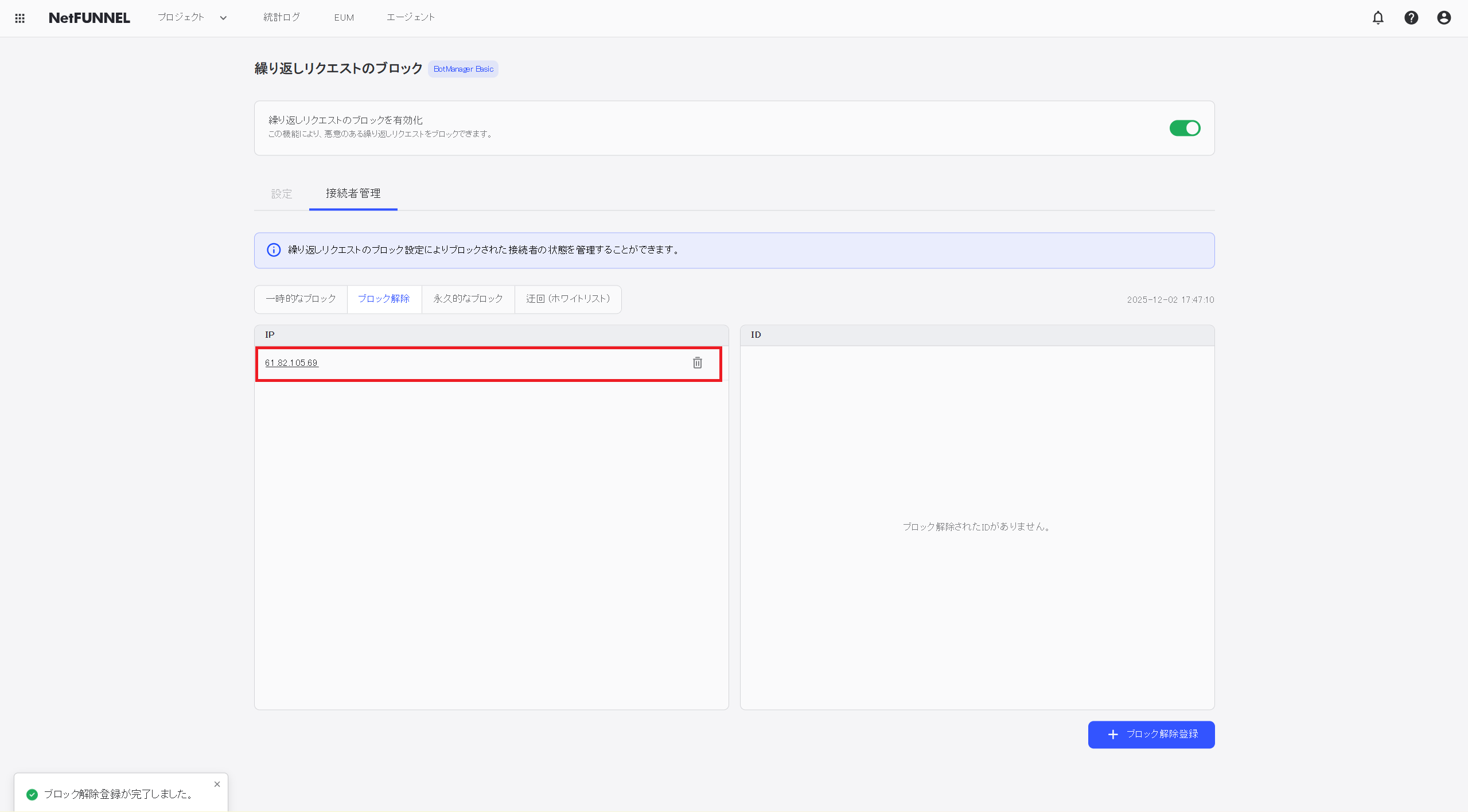1468x812 pixels.
Task: Open the user account profile icon
Action: click(1444, 18)
